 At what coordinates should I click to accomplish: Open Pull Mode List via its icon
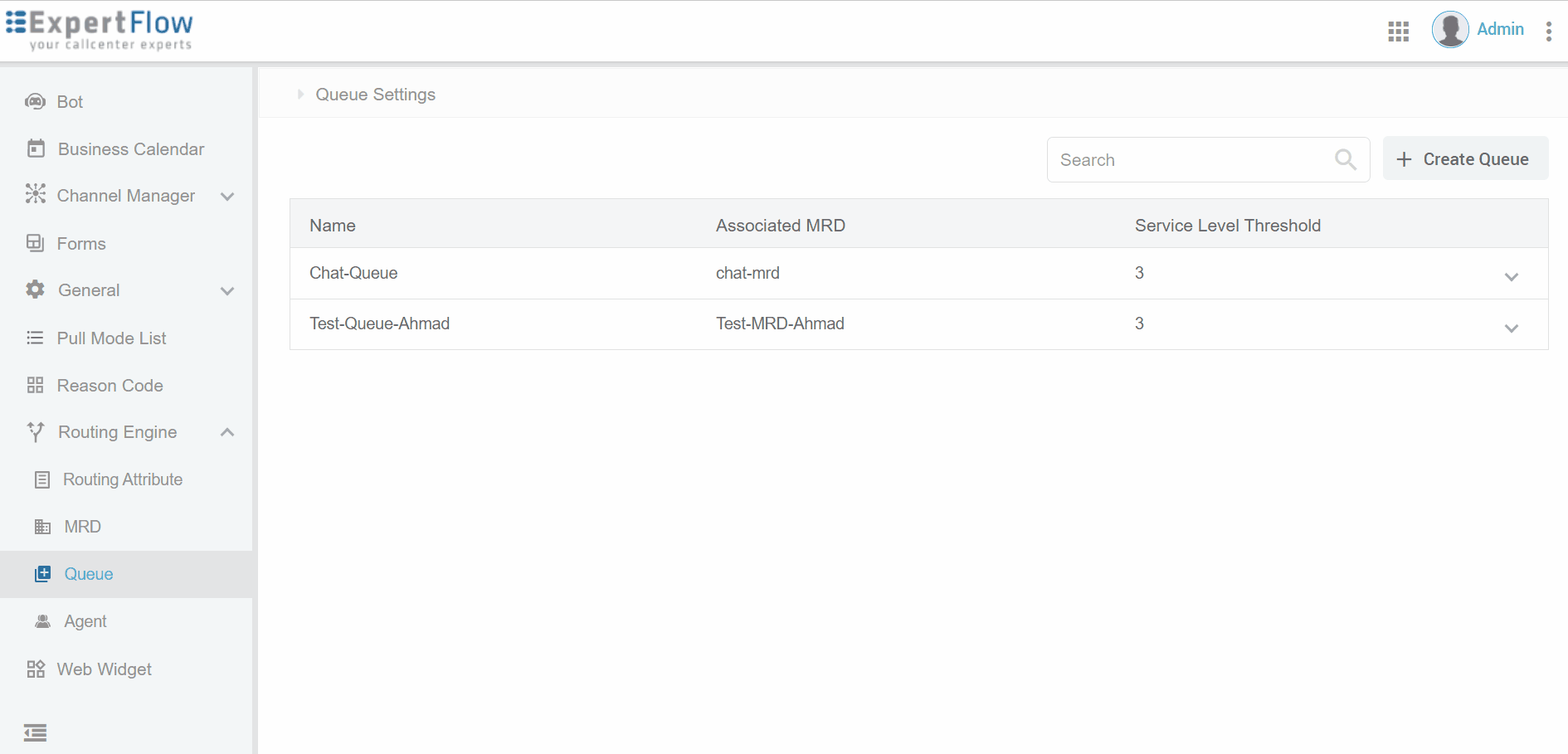pyautogui.click(x=35, y=338)
